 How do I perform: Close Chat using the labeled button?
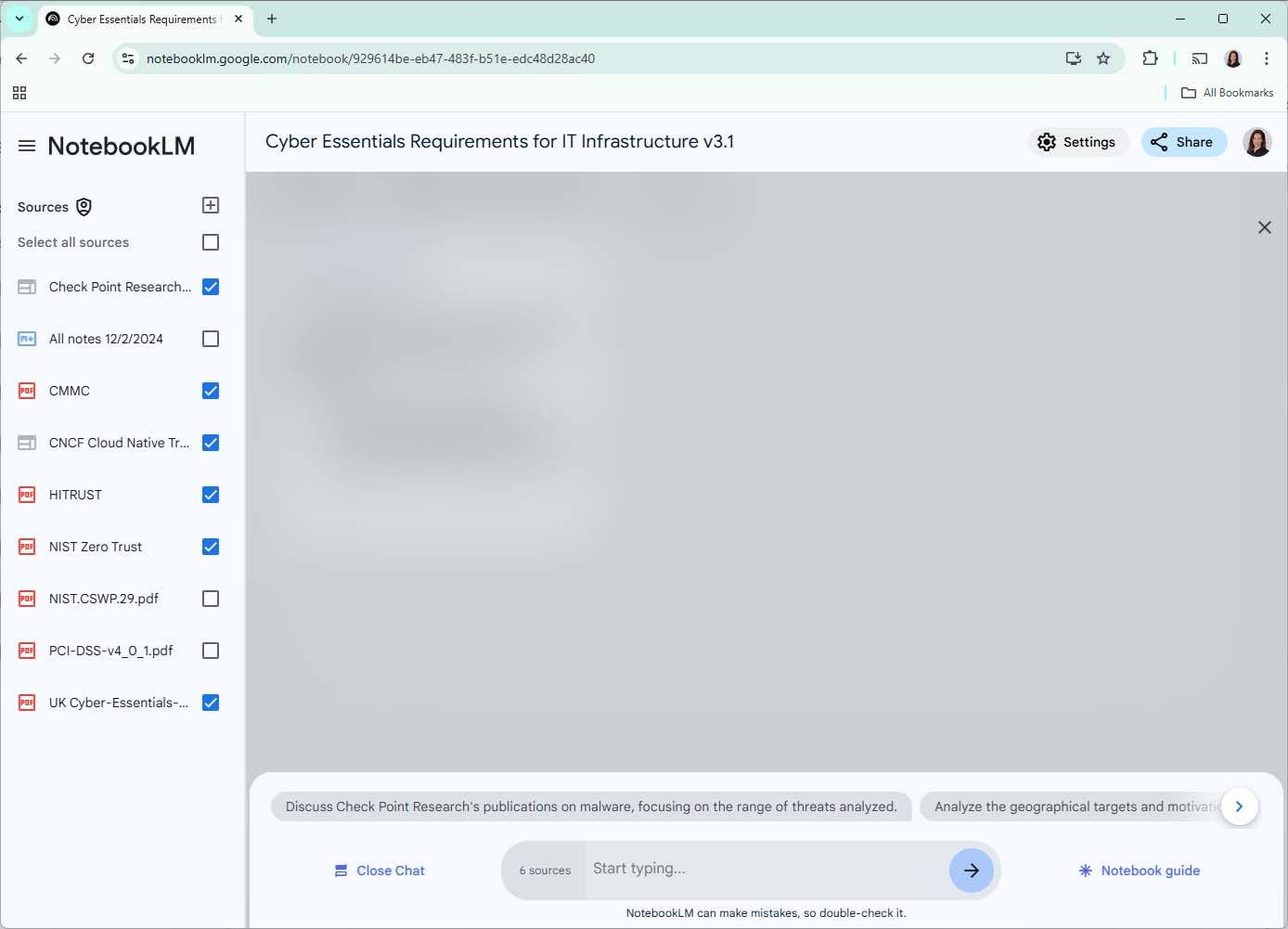click(x=379, y=871)
